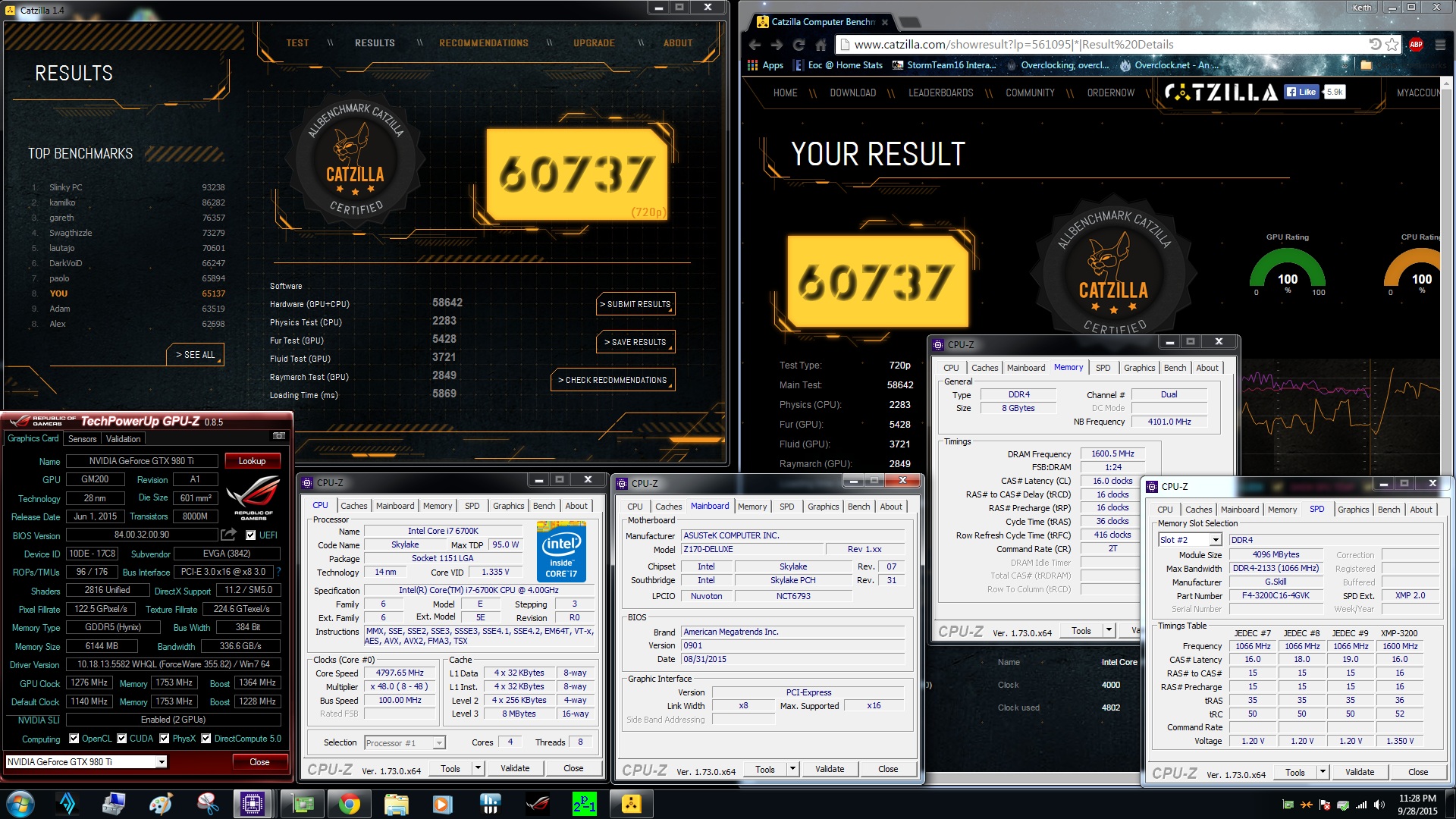Toggle the CUDA checkbox
This screenshot has width=1456, height=819.
click(x=121, y=739)
